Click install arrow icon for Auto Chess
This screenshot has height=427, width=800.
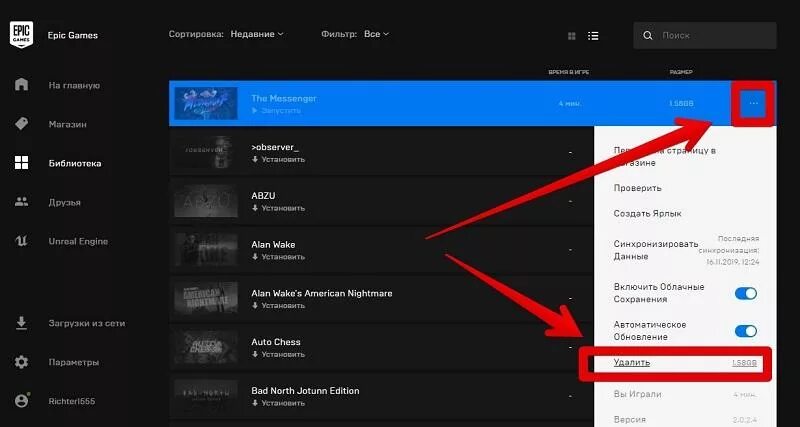(x=255, y=354)
